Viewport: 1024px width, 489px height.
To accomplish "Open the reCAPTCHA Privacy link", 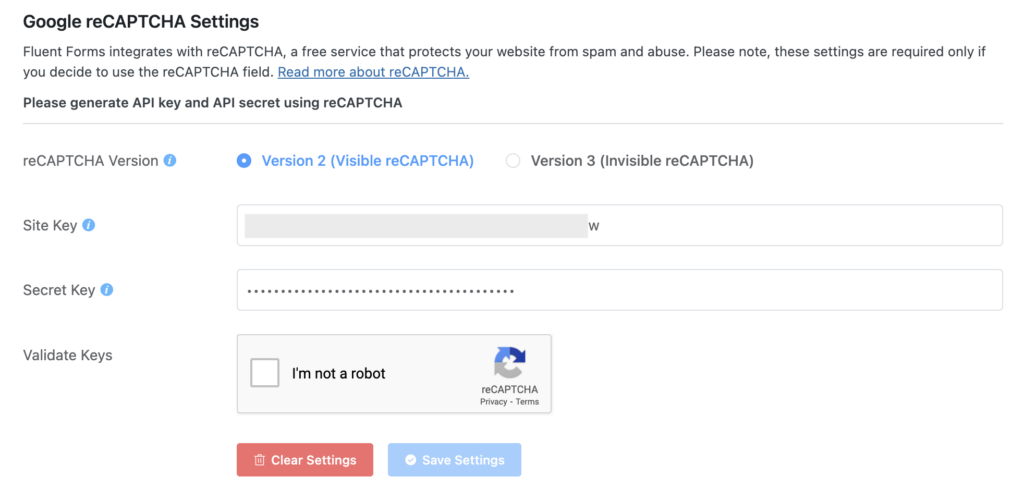I will coord(494,402).
